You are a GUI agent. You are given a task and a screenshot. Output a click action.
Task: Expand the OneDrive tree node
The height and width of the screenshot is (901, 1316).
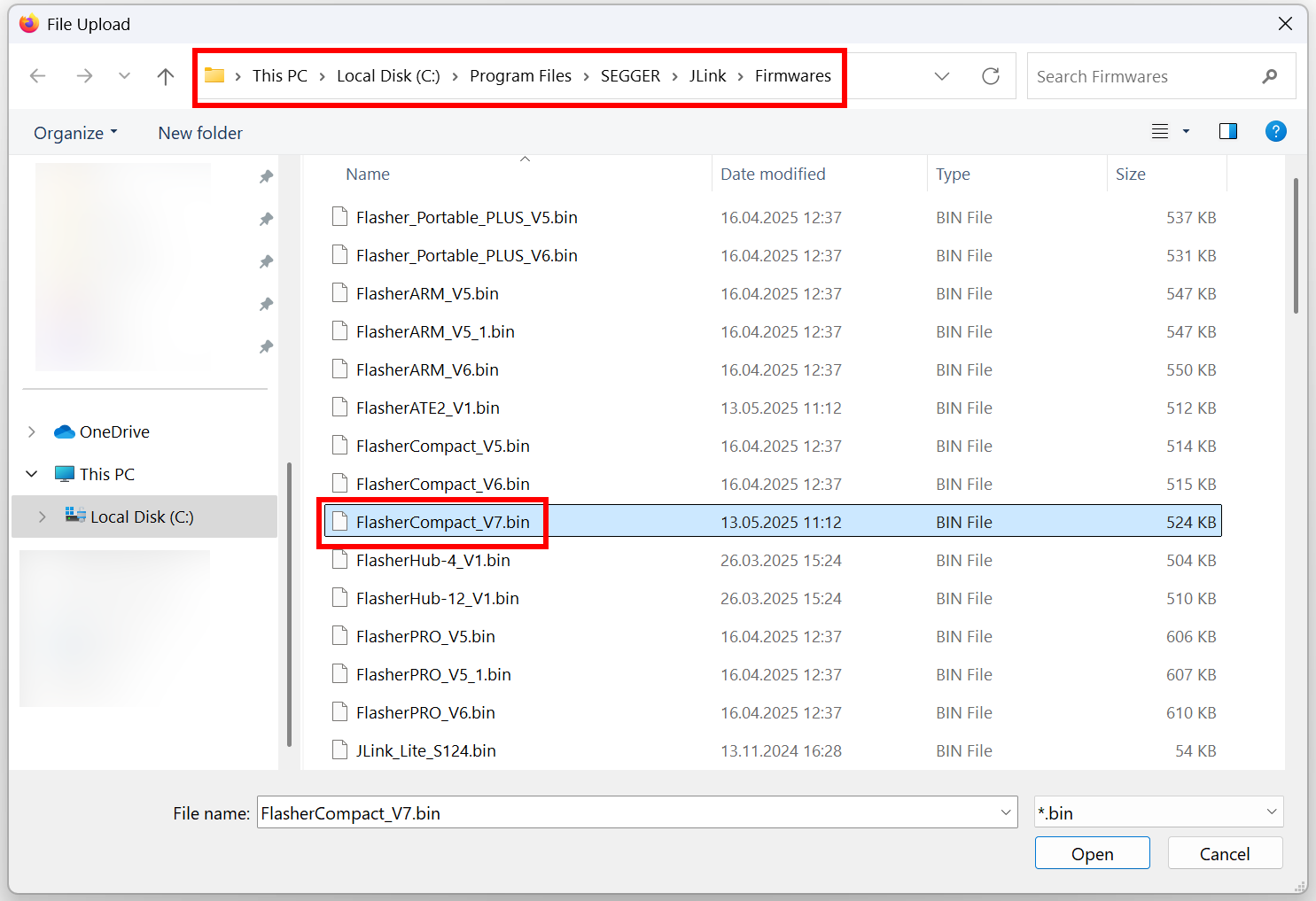(x=32, y=431)
